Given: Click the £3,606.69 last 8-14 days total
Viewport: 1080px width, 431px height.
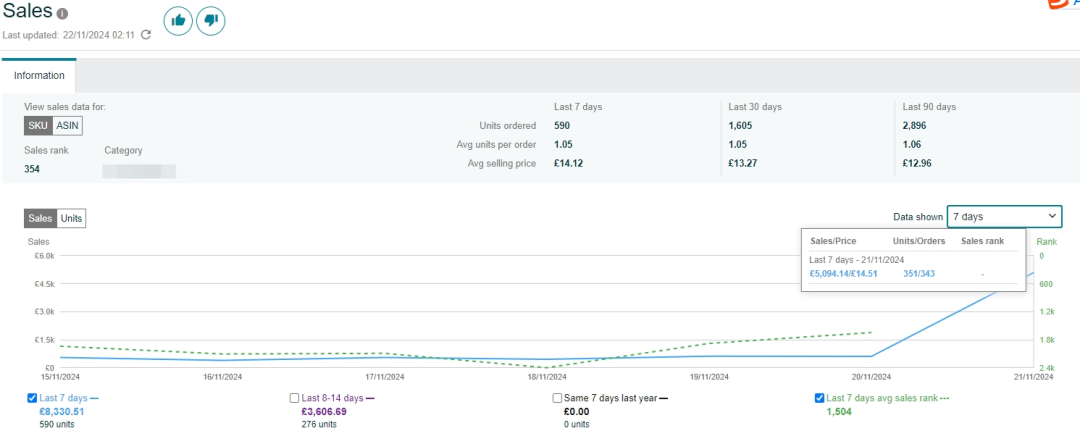Looking at the screenshot, I should click(324, 412).
